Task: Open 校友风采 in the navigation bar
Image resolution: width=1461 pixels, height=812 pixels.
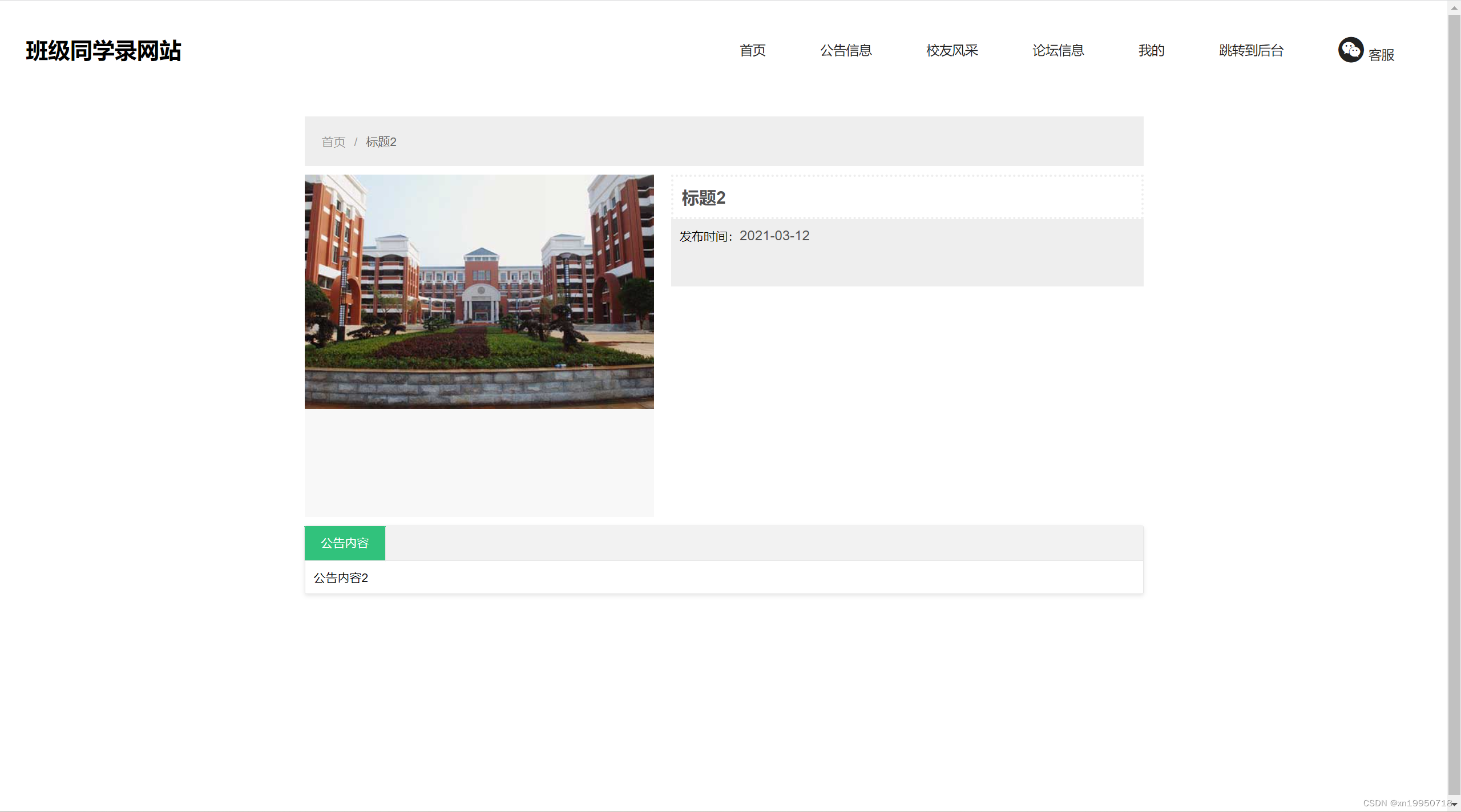Action: (952, 50)
